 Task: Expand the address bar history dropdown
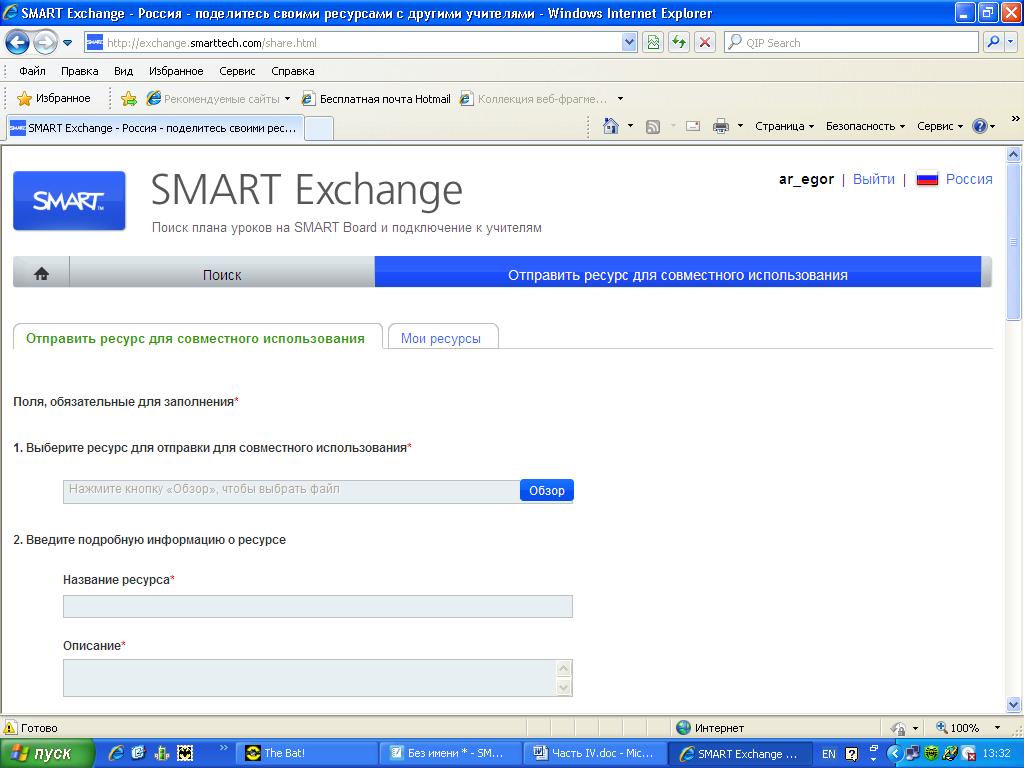[629, 43]
